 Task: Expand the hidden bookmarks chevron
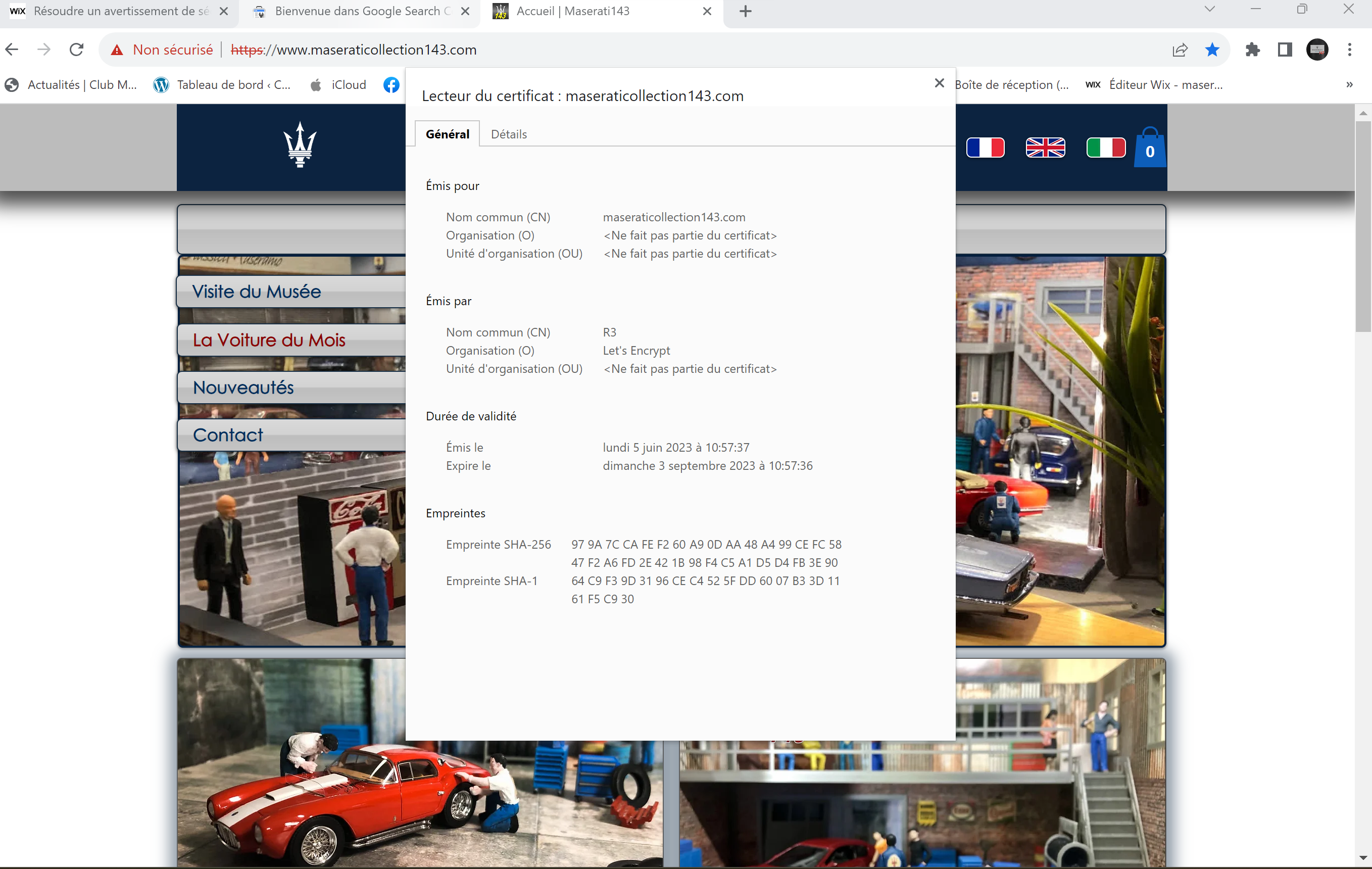click(1349, 85)
